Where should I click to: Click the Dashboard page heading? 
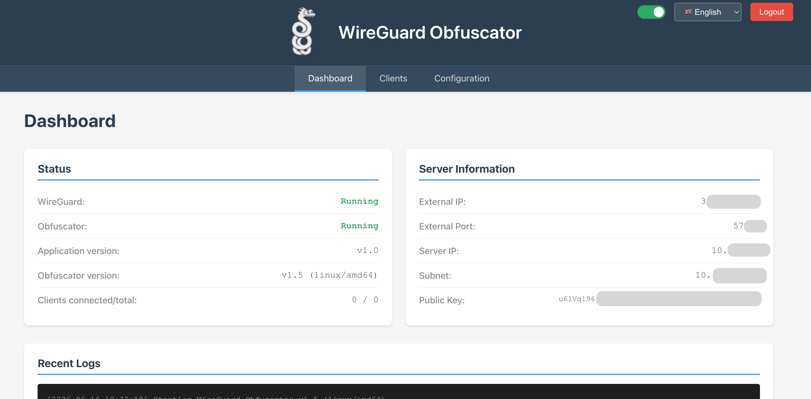point(70,121)
